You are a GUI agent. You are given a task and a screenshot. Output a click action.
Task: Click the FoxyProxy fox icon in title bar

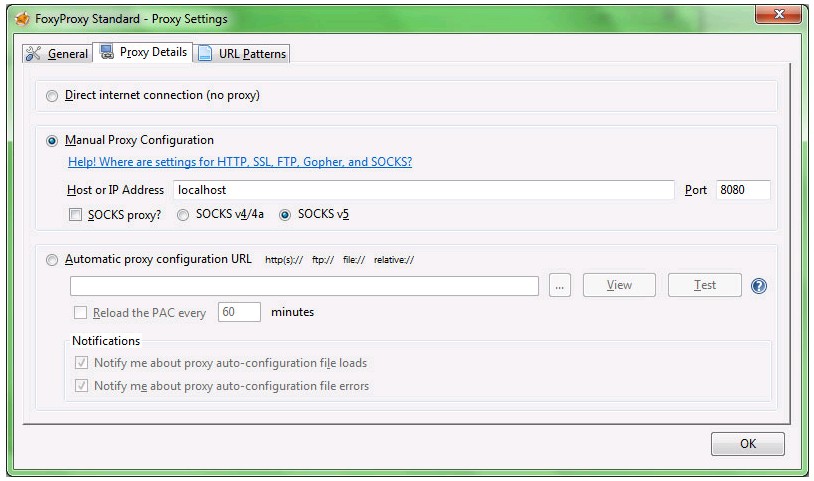tap(23, 19)
